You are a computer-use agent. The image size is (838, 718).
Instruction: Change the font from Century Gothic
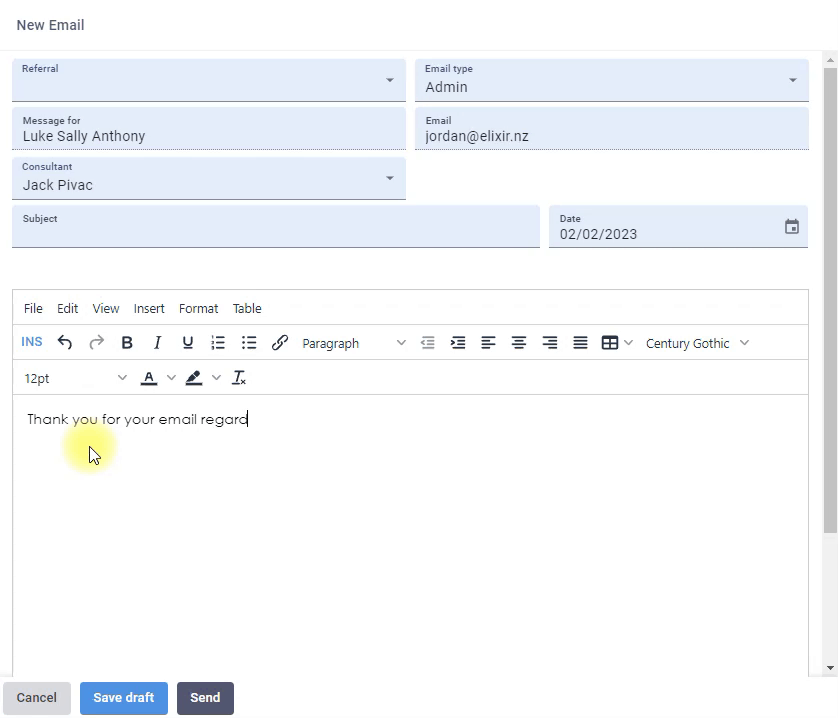[697, 343]
